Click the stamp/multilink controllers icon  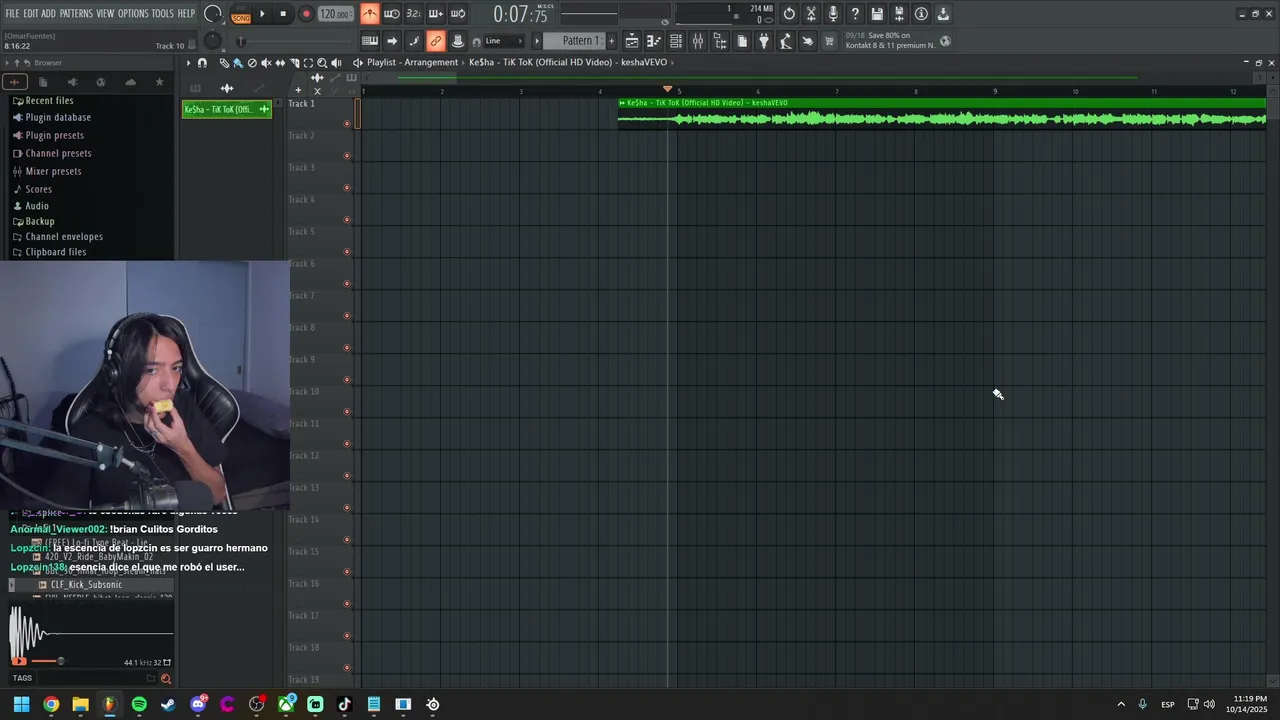point(457,41)
